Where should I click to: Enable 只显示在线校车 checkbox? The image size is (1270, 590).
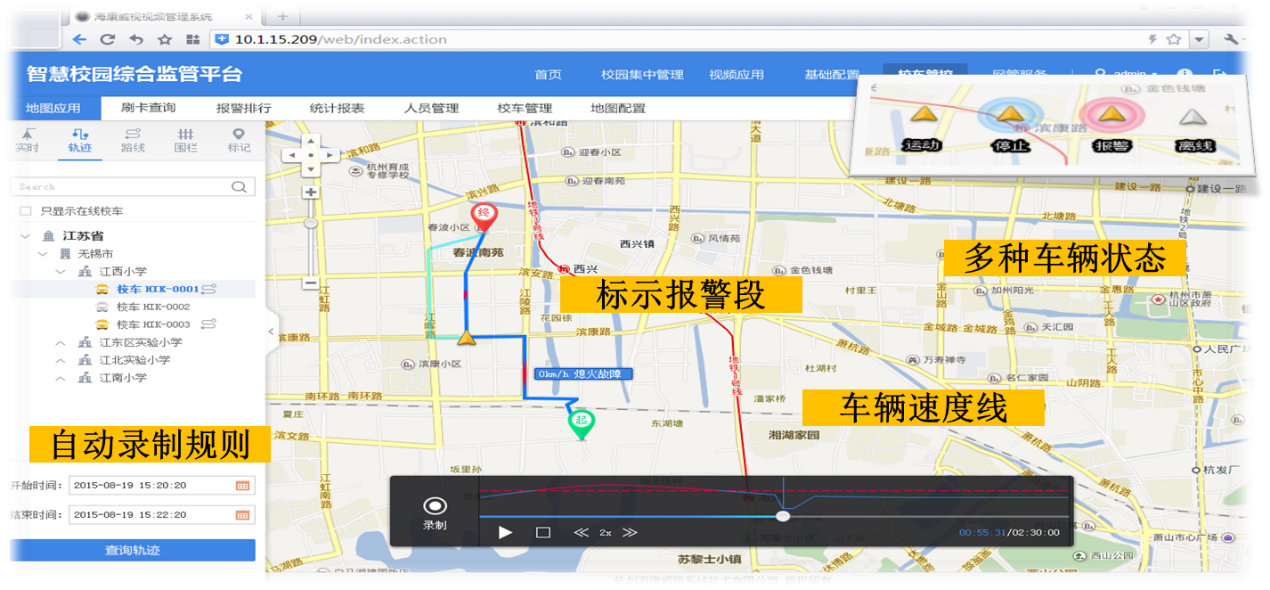coord(26,212)
